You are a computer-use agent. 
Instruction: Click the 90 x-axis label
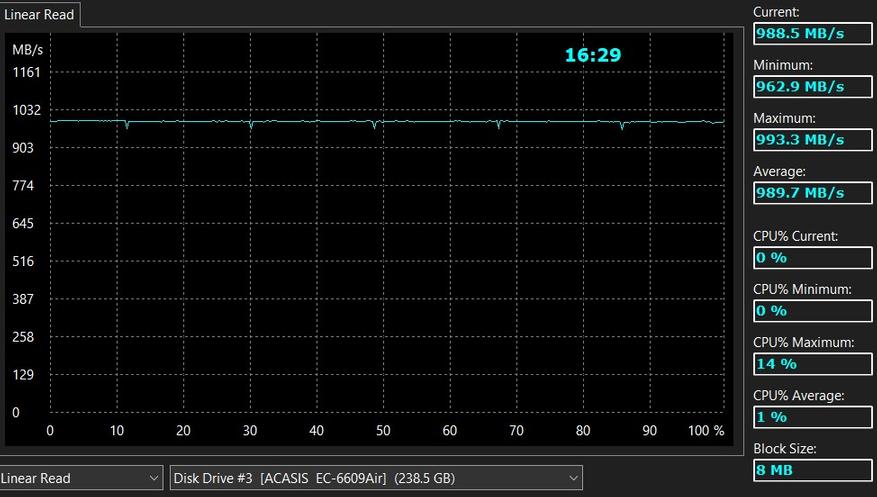[x=649, y=430]
